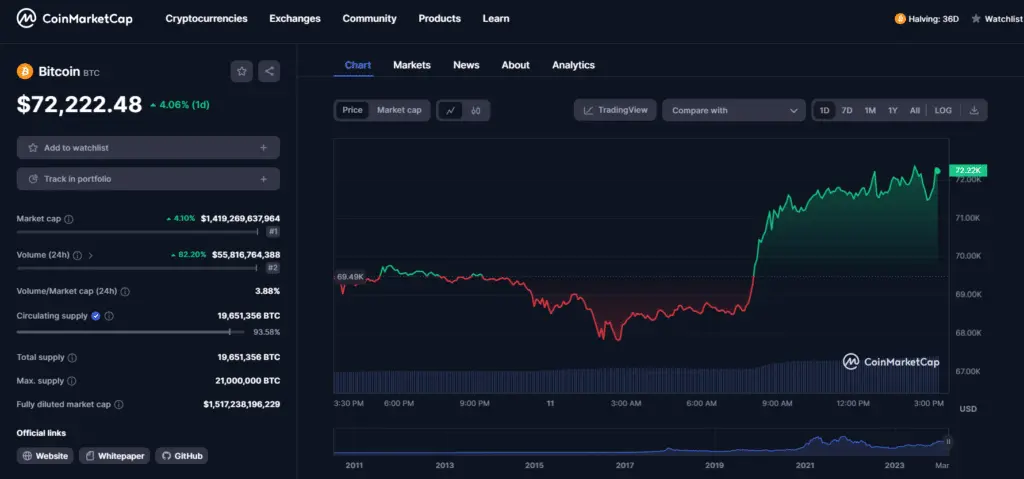
Task: Expand Volume (24h) chevron arrow
Action: [91, 255]
